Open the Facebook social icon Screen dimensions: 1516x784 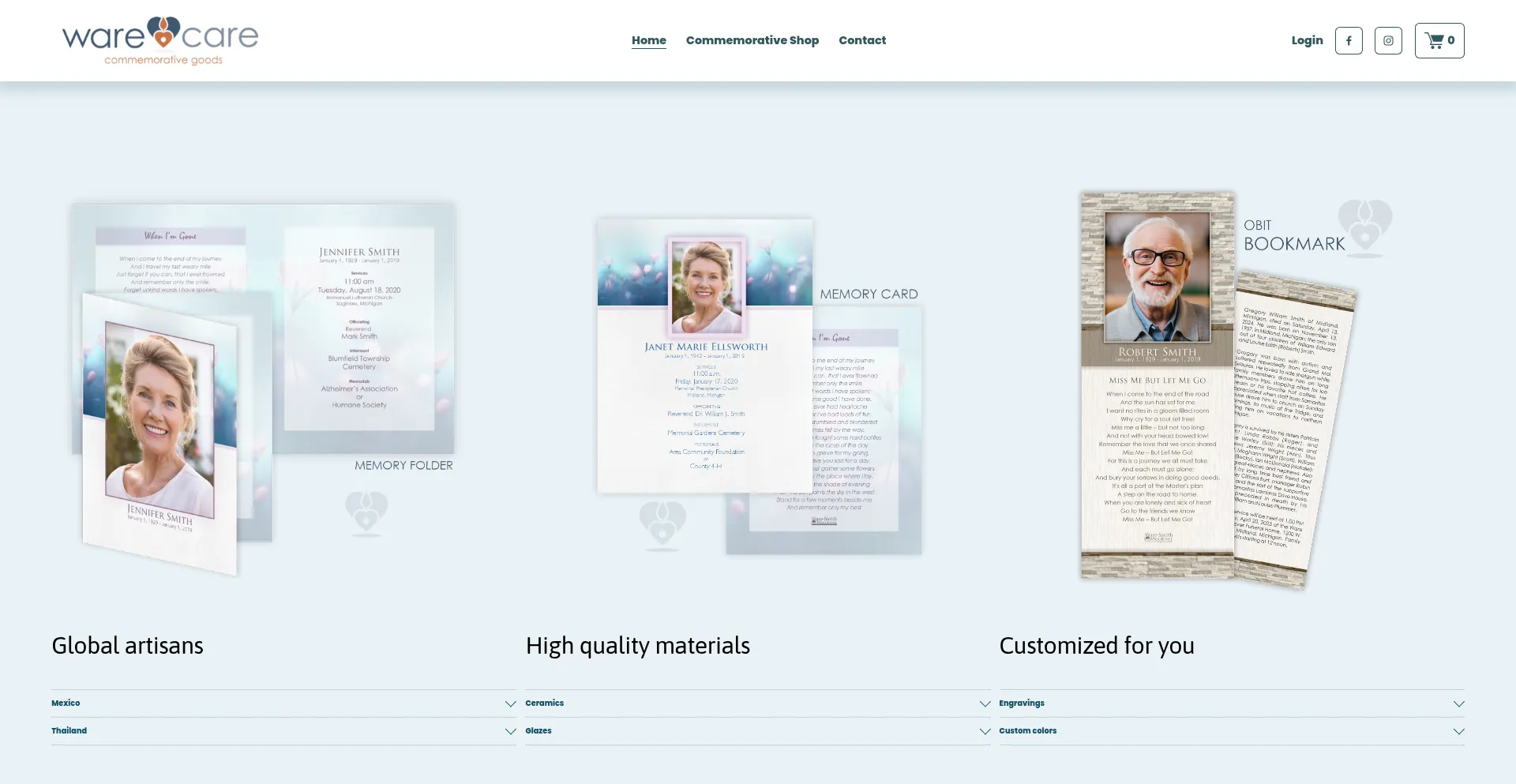(x=1349, y=40)
